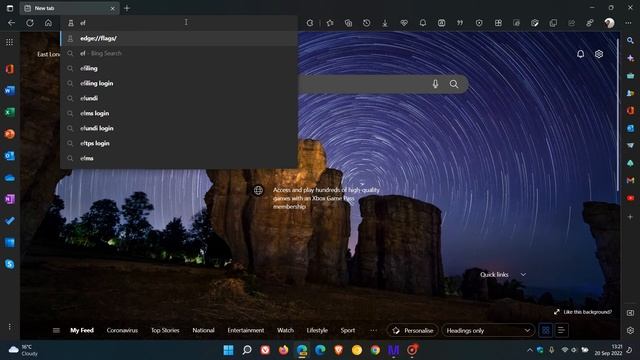Launch Word from the left sidebar
The width and height of the screenshot is (640, 360).
click(x=10, y=90)
